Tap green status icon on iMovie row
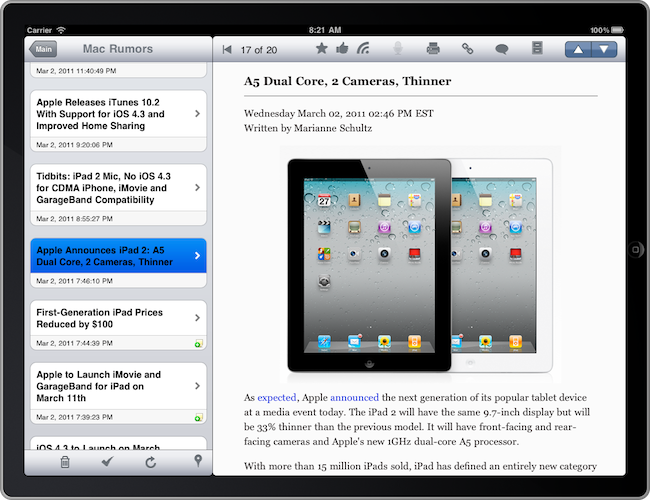650x500 pixels. 199,417
